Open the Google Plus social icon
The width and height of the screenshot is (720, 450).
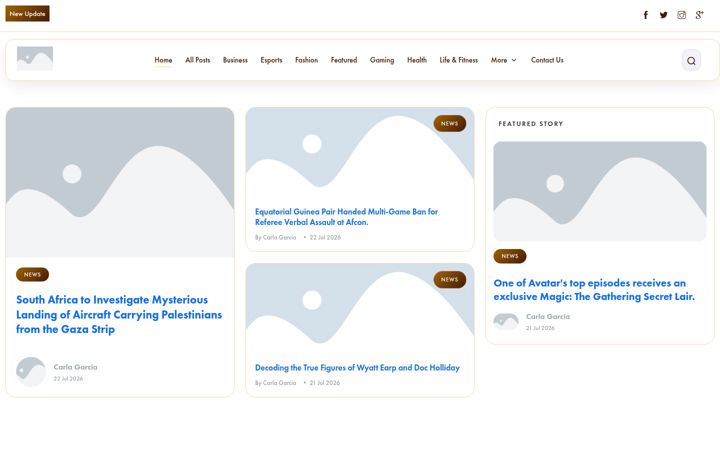(699, 15)
